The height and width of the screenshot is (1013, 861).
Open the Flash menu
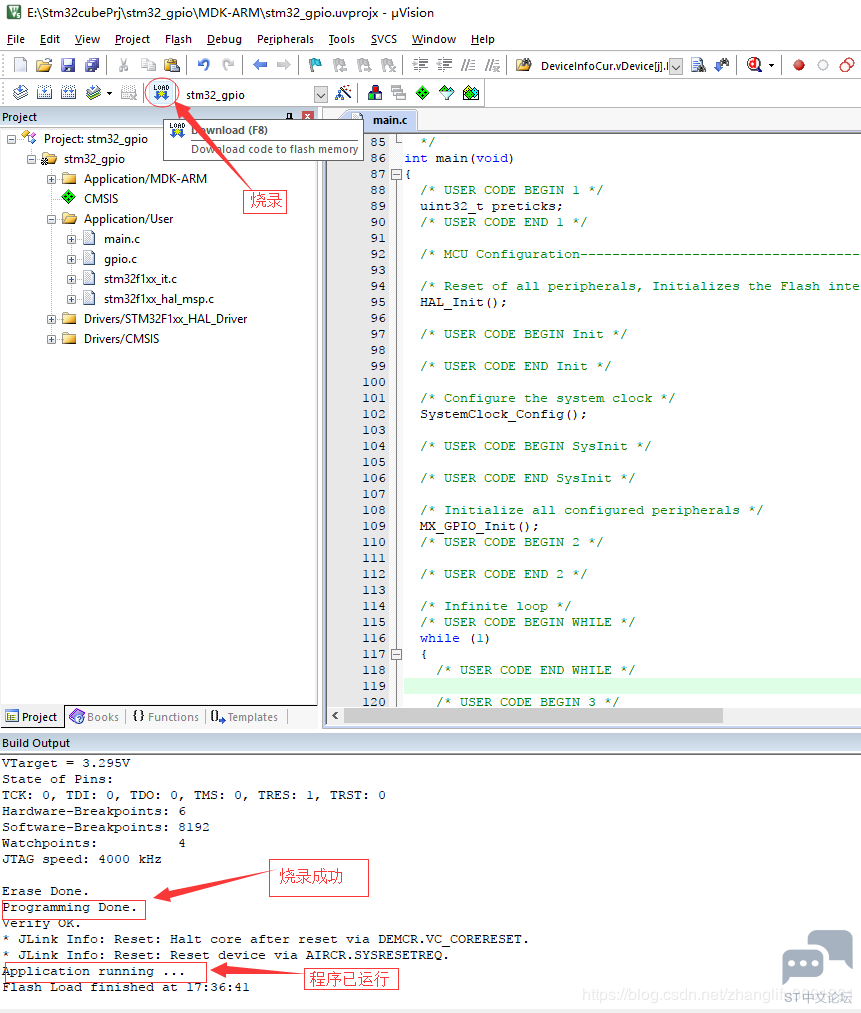[x=178, y=39]
